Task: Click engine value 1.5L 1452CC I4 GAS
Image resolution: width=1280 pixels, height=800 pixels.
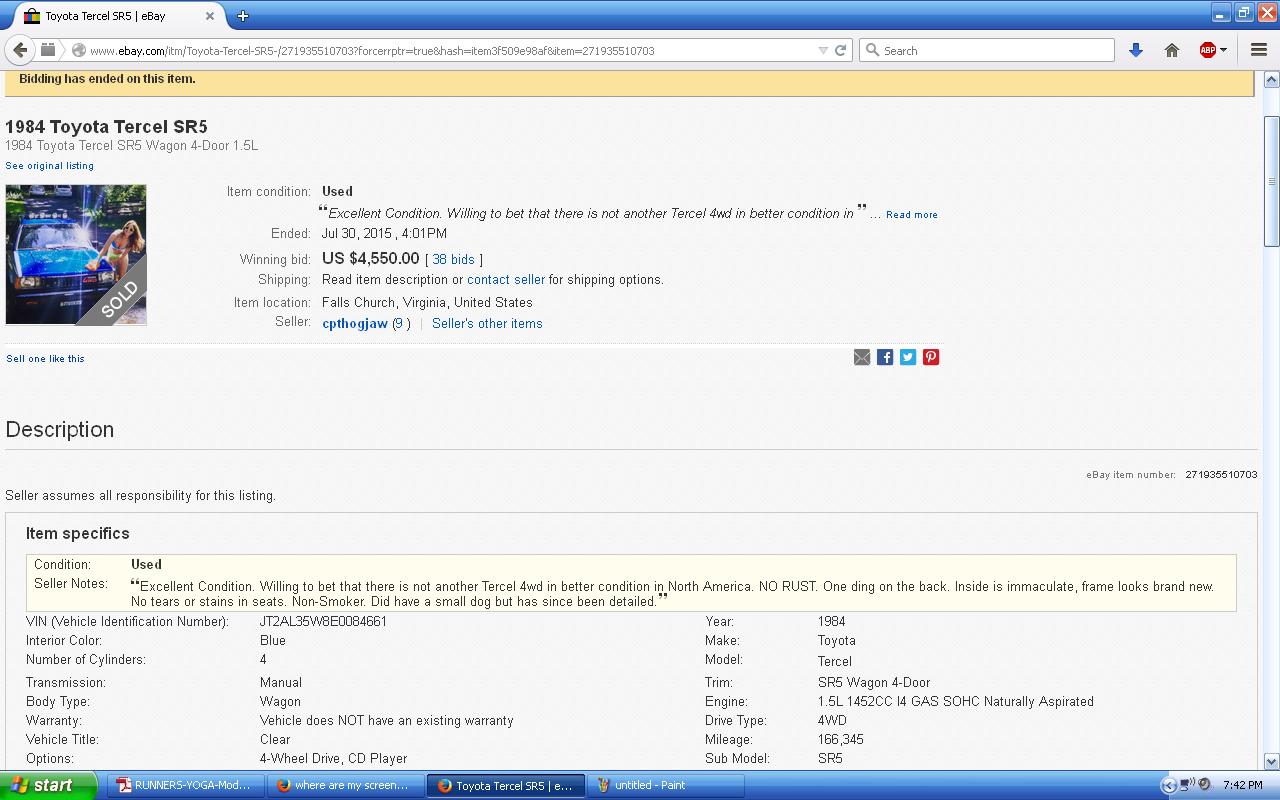Action: click(x=955, y=701)
